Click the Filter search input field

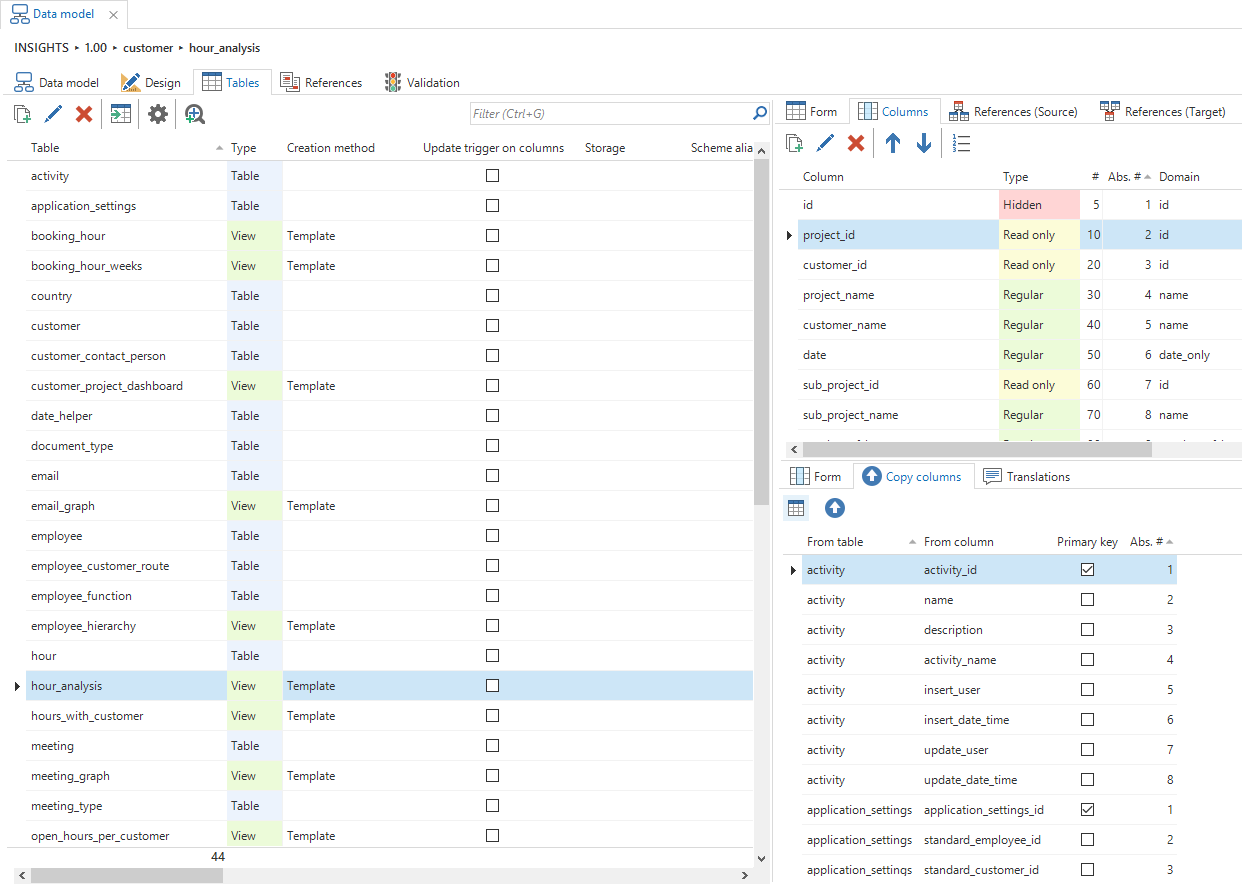tap(610, 114)
